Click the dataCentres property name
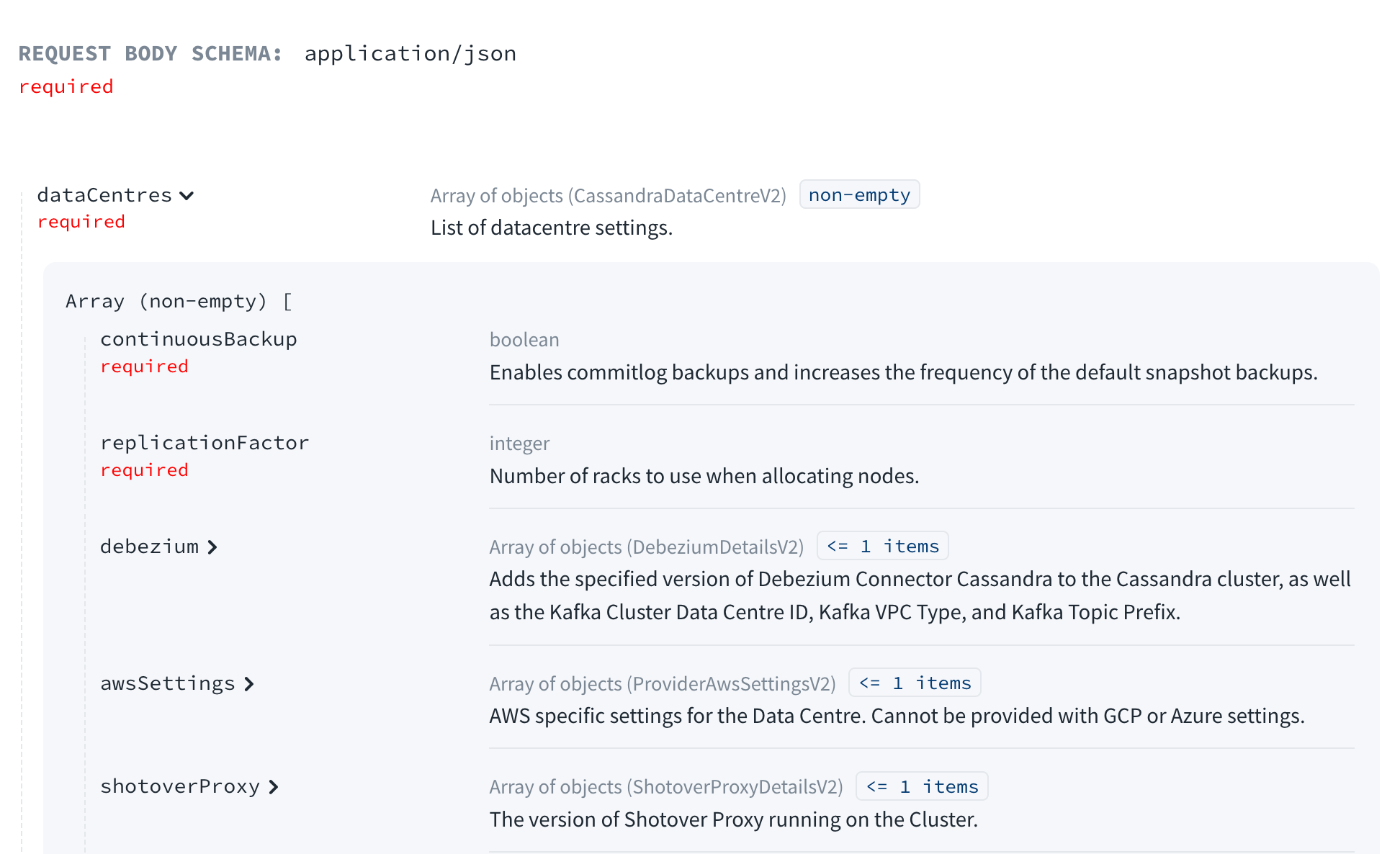Image resolution: width=1400 pixels, height=854 pixels. 104,195
